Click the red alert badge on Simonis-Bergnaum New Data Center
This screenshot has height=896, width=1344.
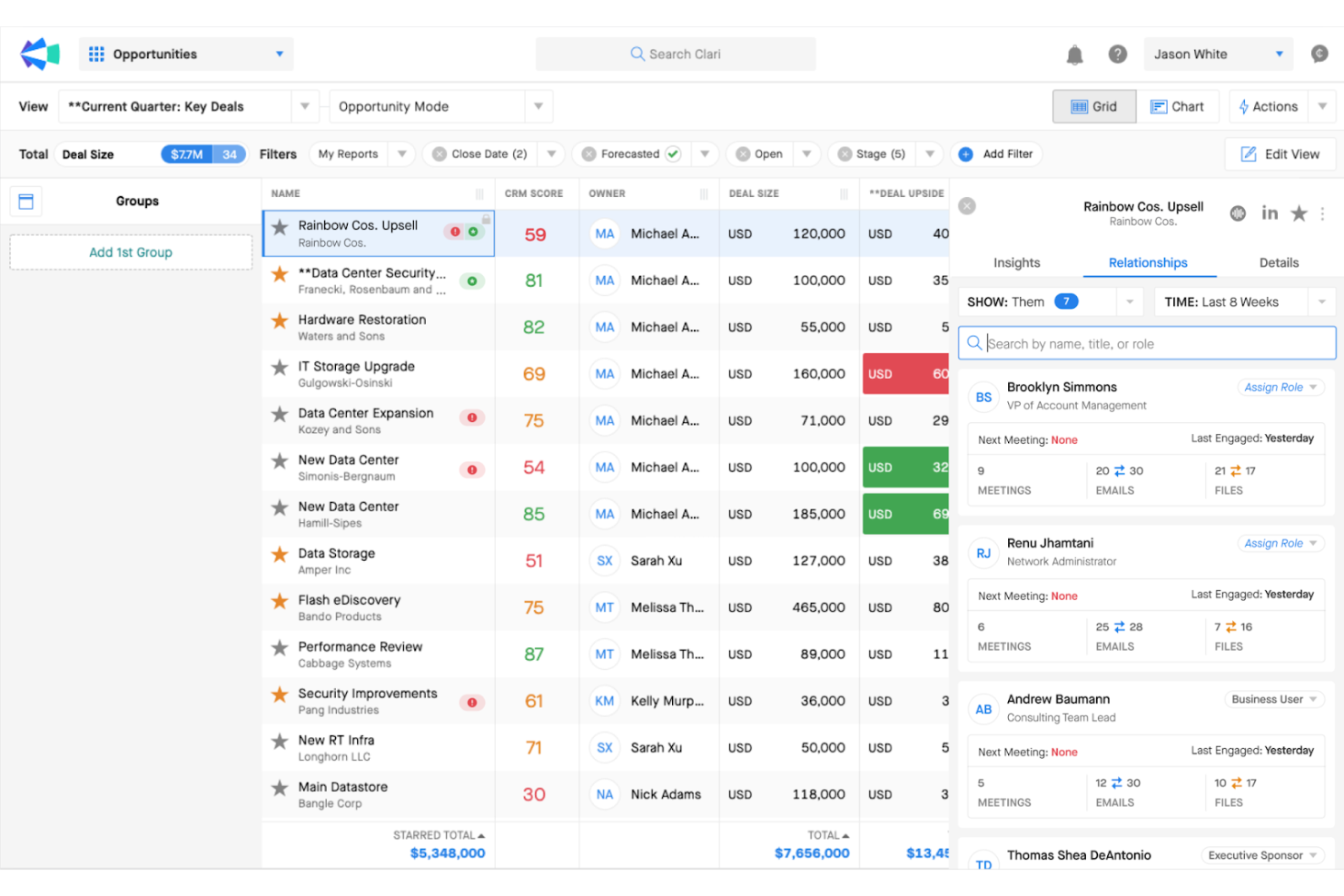tap(472, 469)
